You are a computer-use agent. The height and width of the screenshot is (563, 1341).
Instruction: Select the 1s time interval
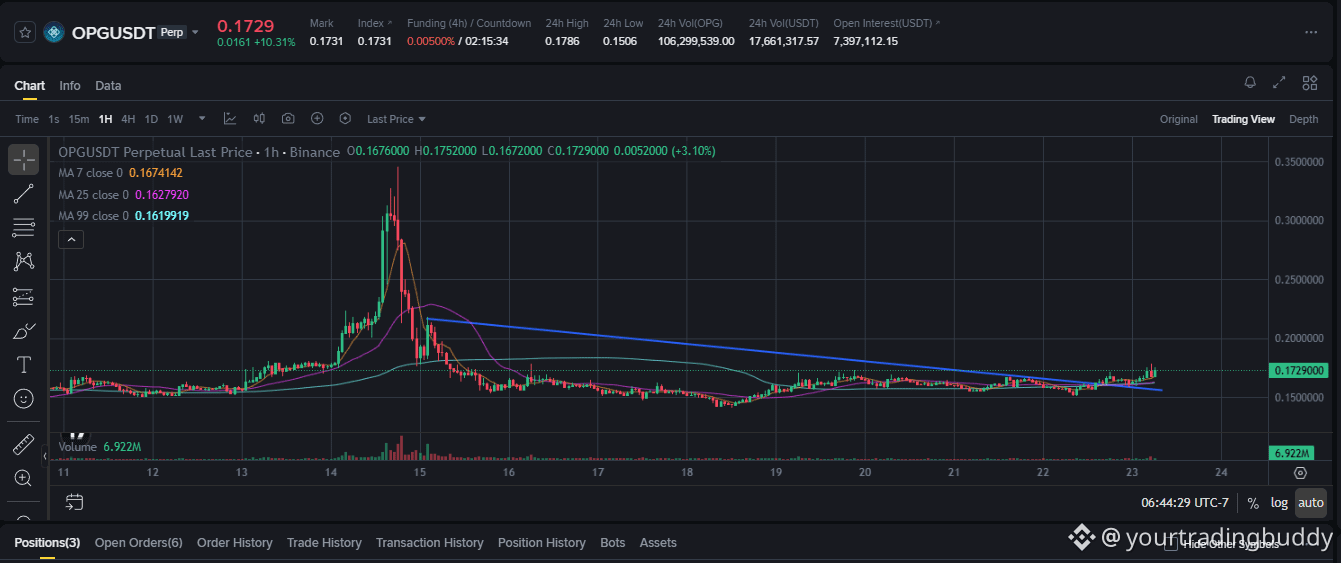coord(54,119)
